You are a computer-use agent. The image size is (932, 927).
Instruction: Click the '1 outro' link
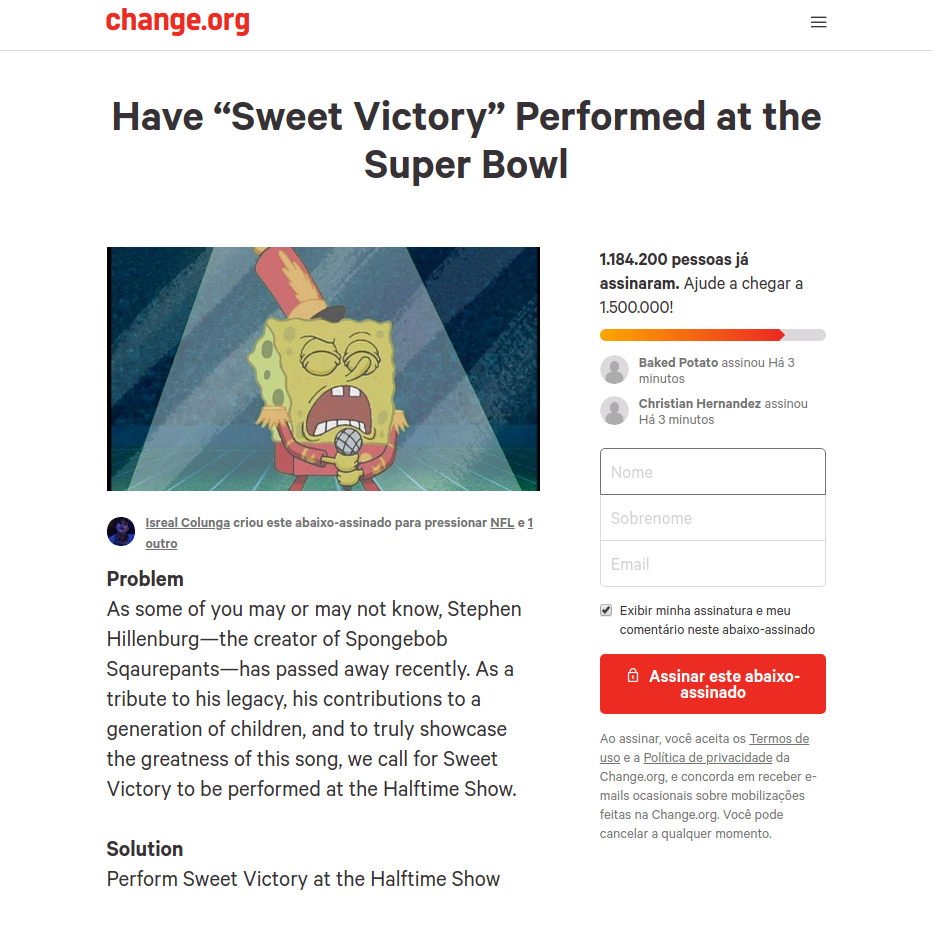click(x=339, y=533)
